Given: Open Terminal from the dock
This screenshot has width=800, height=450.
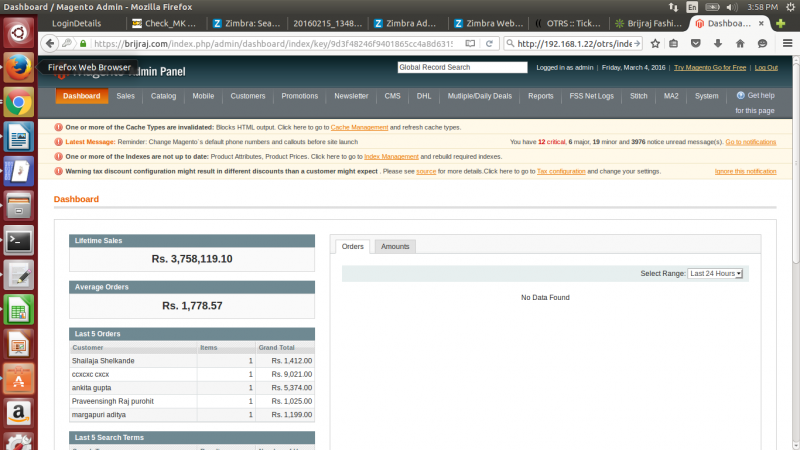Looking at the screenshot, I should click(x=18, y=241).
